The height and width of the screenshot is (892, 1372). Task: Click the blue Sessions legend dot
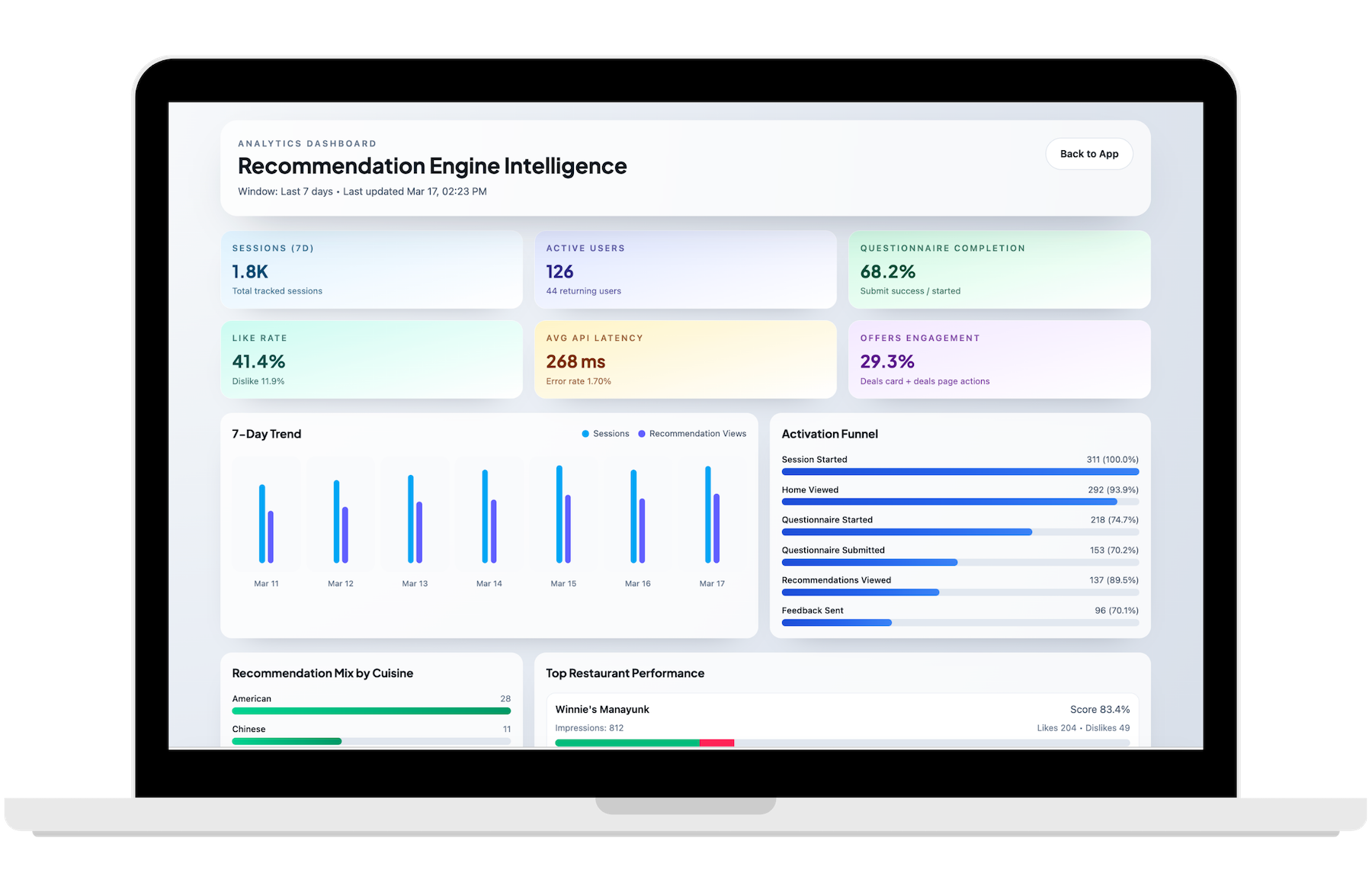coord(585,433)
